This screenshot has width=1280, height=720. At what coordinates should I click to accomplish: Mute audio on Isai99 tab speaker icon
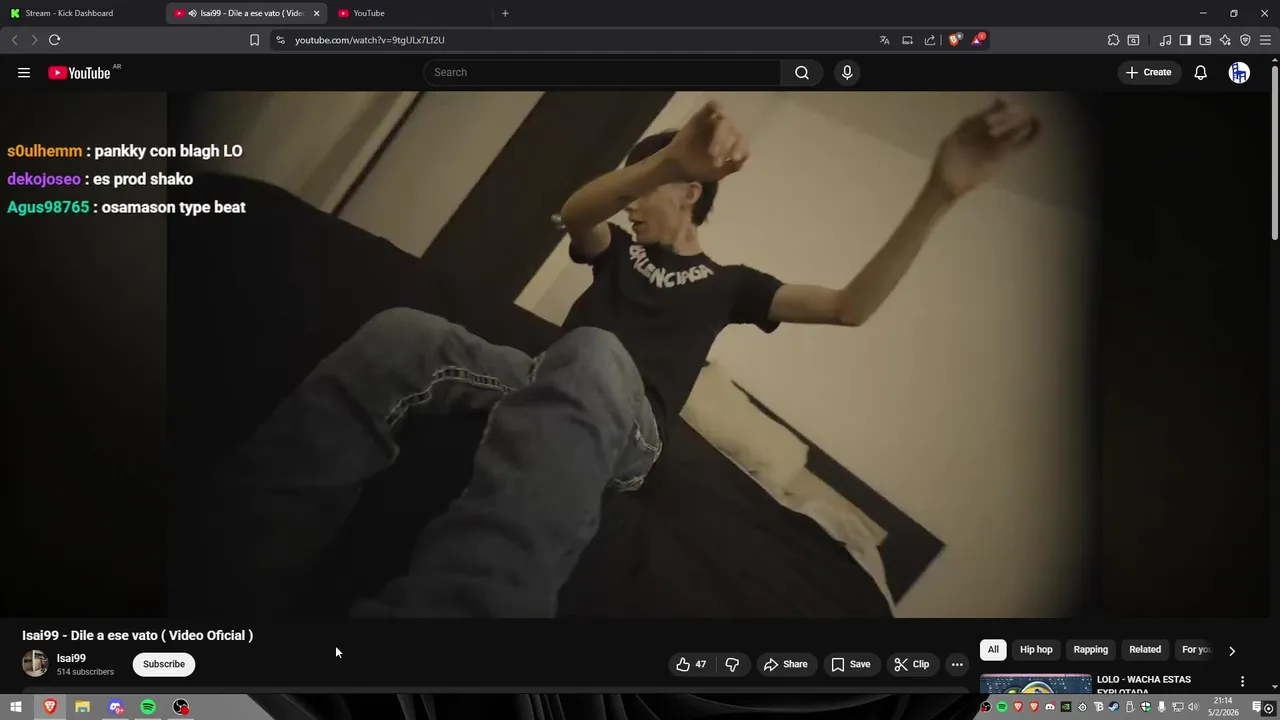pos(192,13)
